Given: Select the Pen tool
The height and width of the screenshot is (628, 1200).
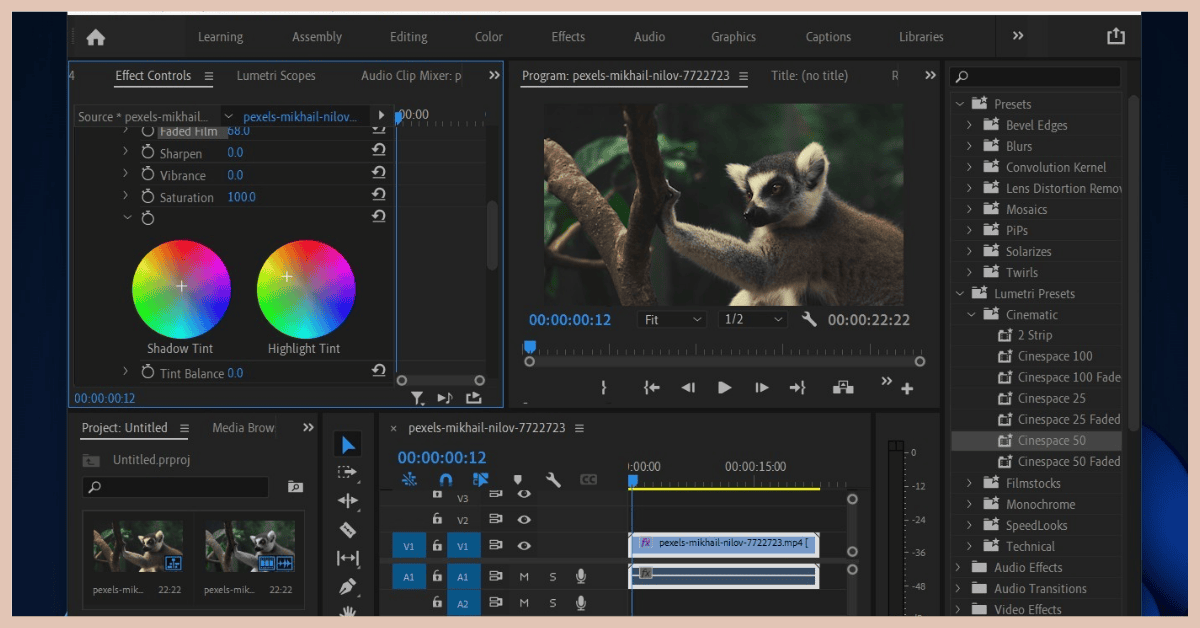Looking at the screenshot, I should (347, 587).
